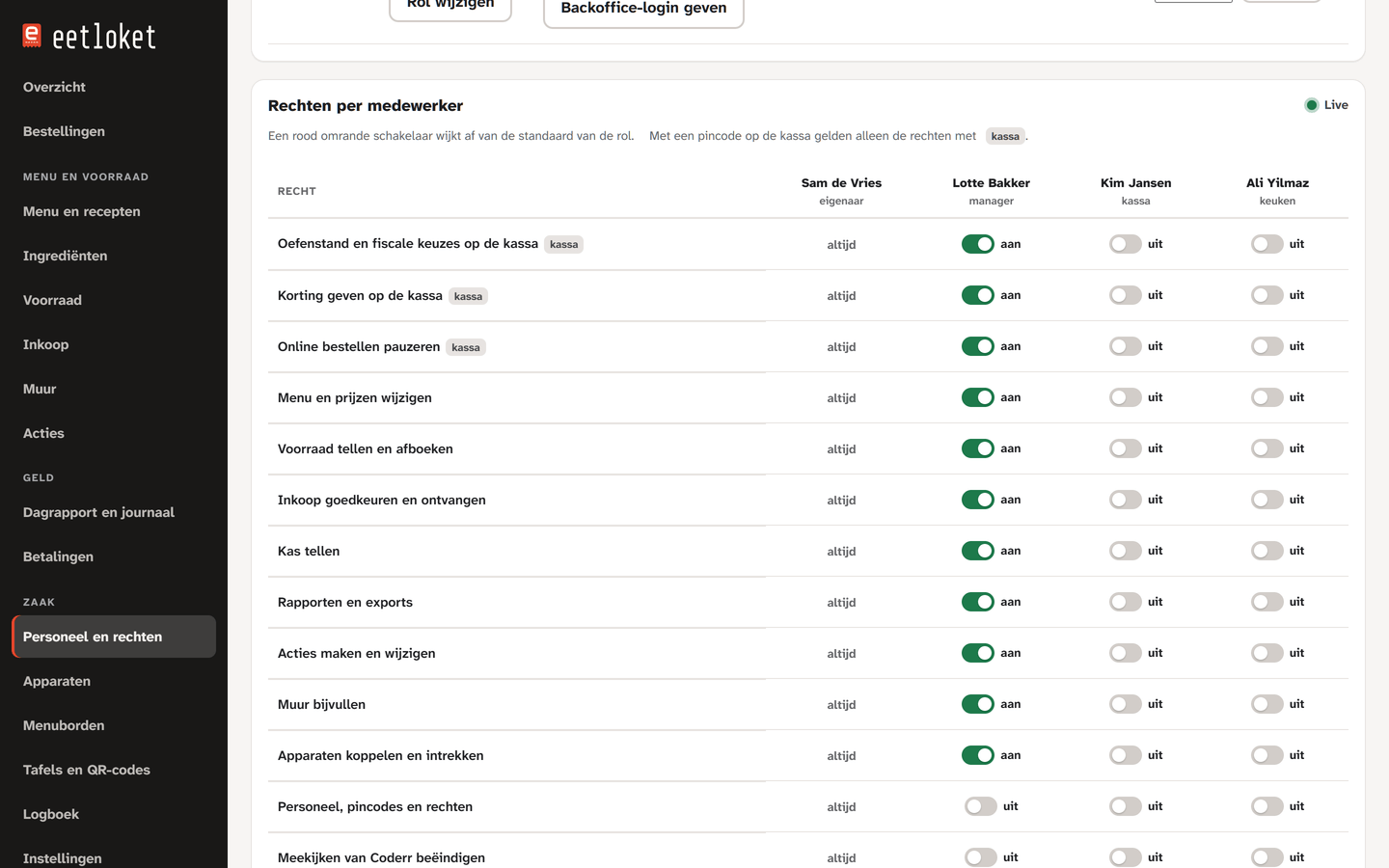
Task: Enable Voorraad tellen en afboeken for Kim Jansen
Action: (1125, 448)
